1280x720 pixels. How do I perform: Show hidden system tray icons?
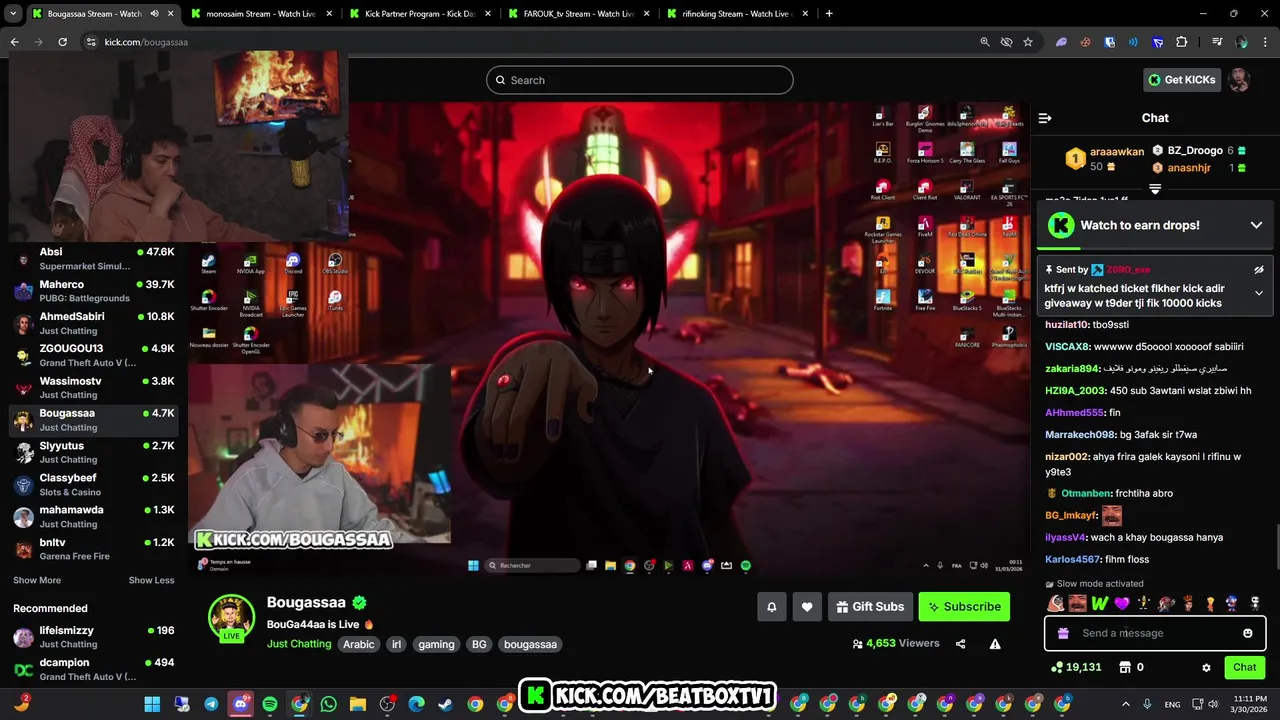coord(1125,704)
